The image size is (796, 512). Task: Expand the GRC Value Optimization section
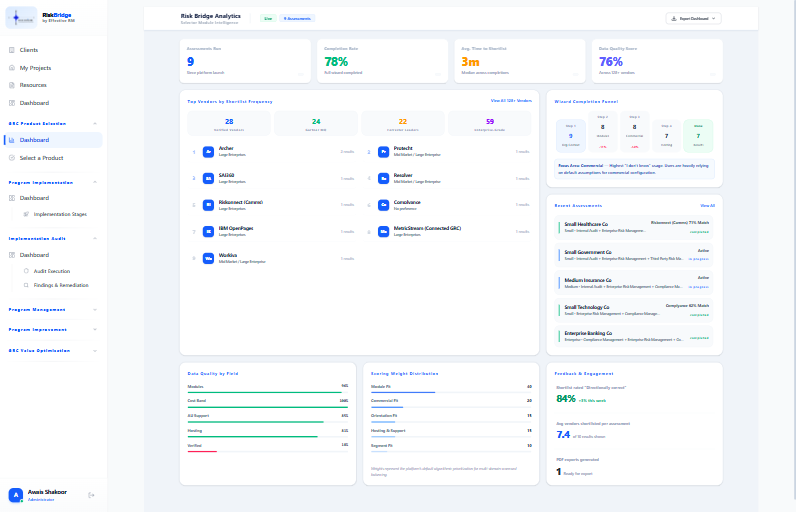coord(95,351)
